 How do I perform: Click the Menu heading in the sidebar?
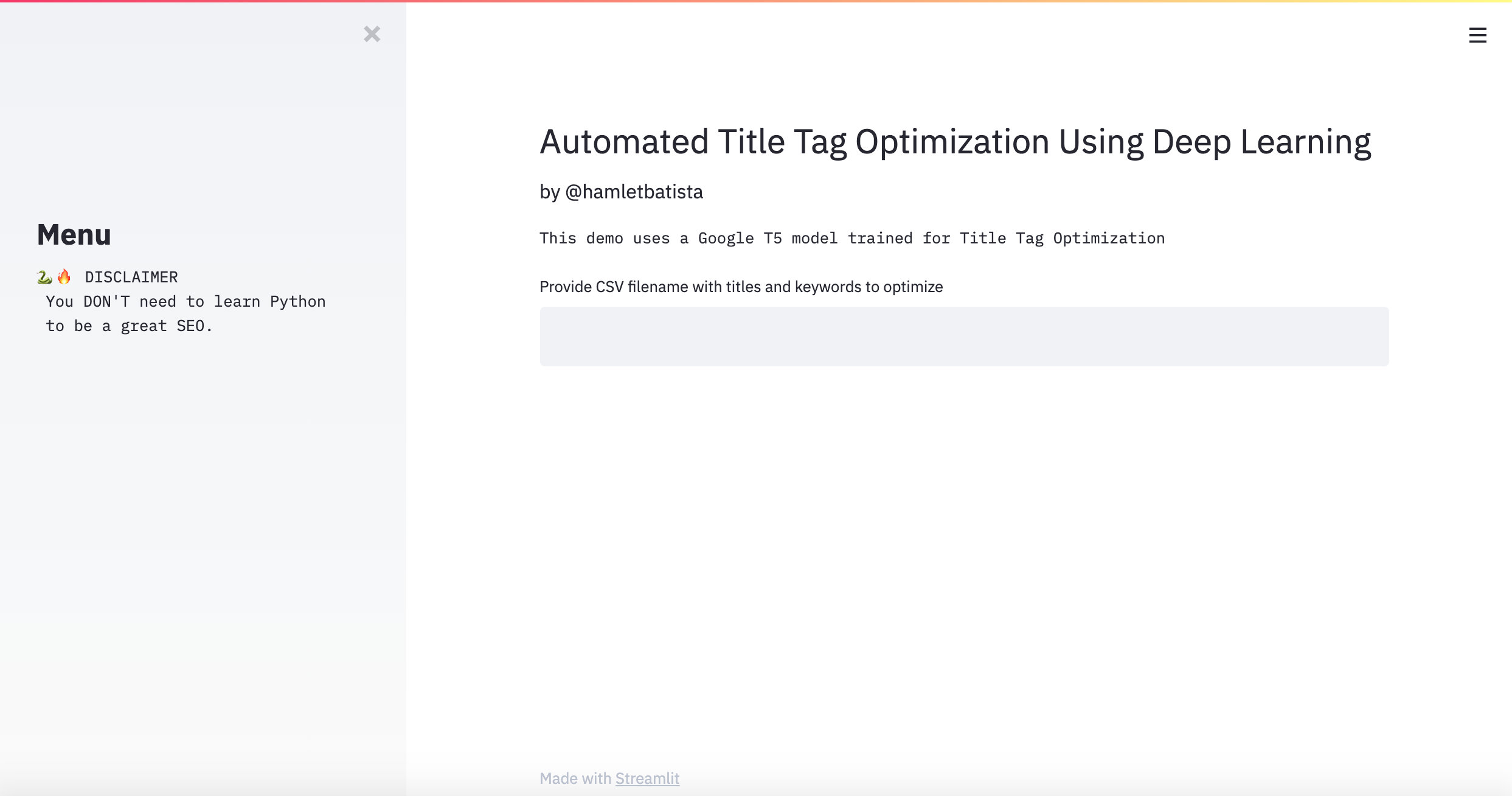pos(74,235)
